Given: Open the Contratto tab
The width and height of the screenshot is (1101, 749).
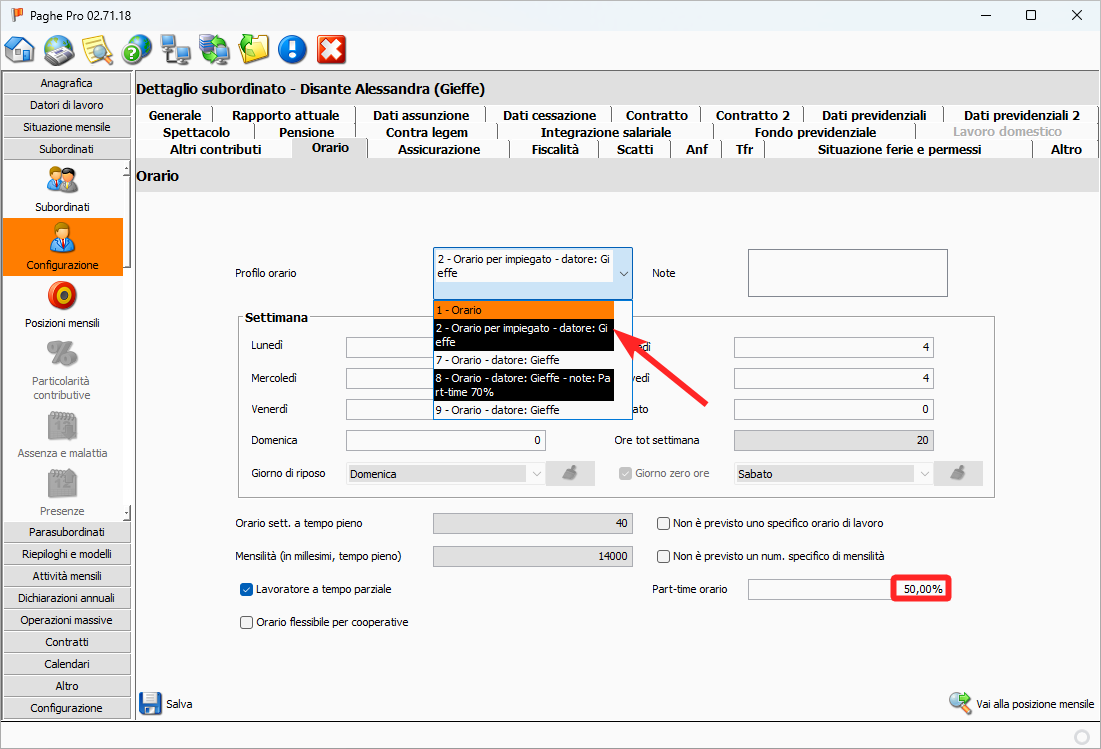Looking at the screenshot, I should pyautogui.click(x=656, y=115).
